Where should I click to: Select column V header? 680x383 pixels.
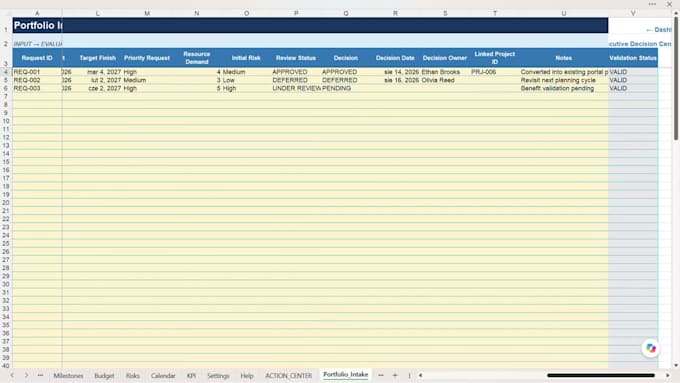click(x=633, y=13)
